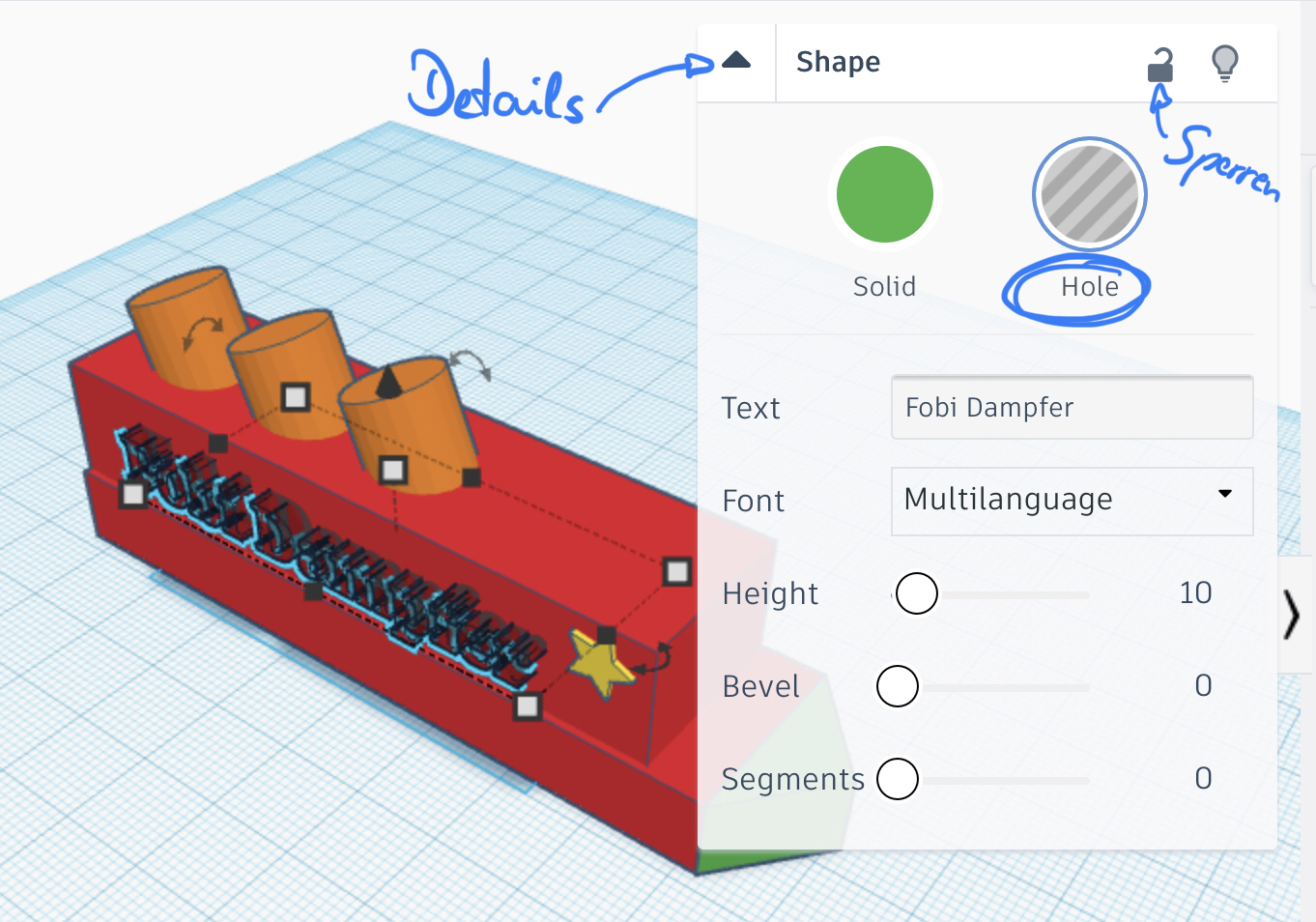
Task: Click the Text input field with Fobi Dampfer
Action: pos(1072,408)
